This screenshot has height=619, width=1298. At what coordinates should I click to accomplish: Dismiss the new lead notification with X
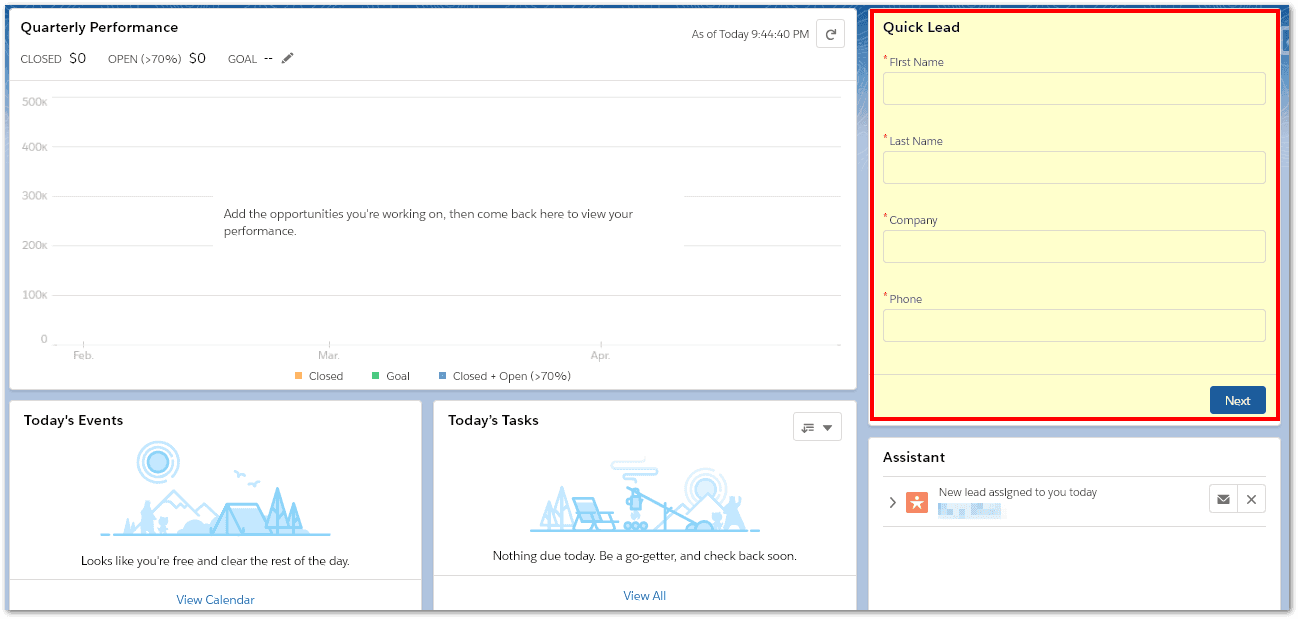click(x=1251, y=500)
